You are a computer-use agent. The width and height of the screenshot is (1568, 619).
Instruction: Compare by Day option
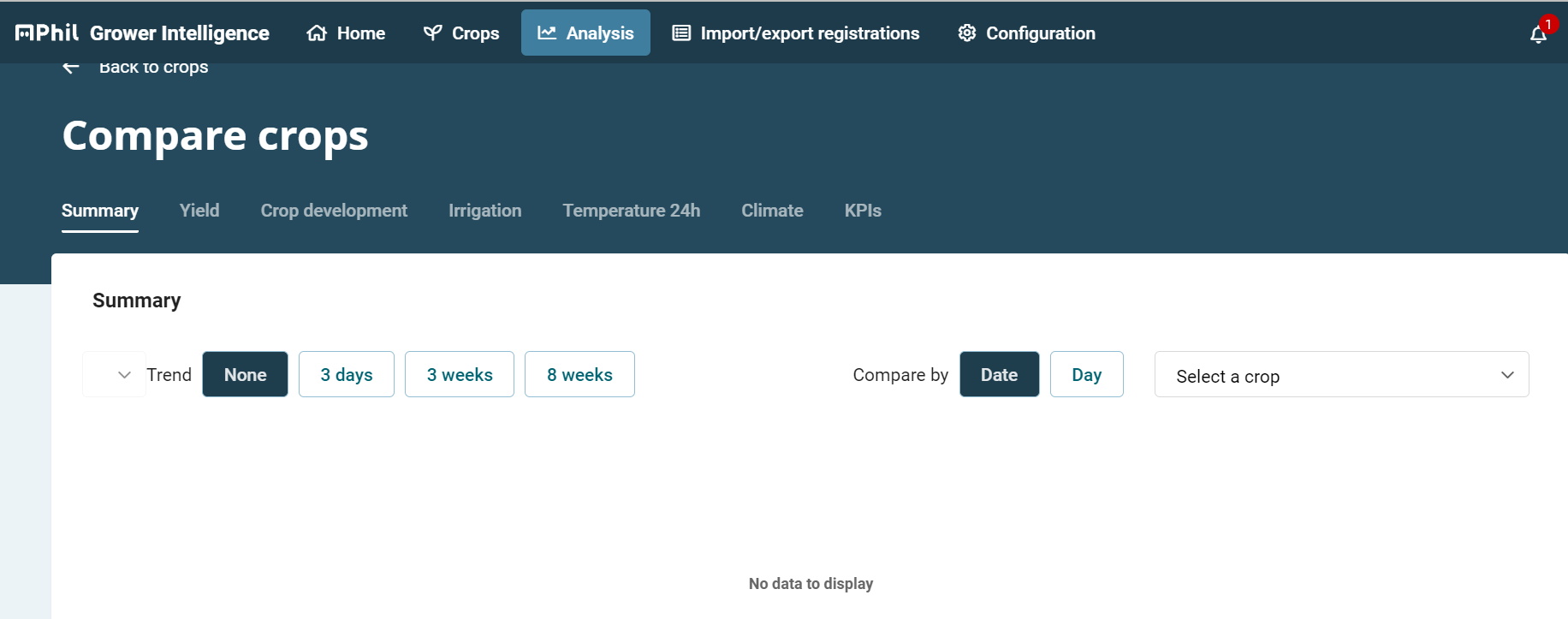[1086, 374]
